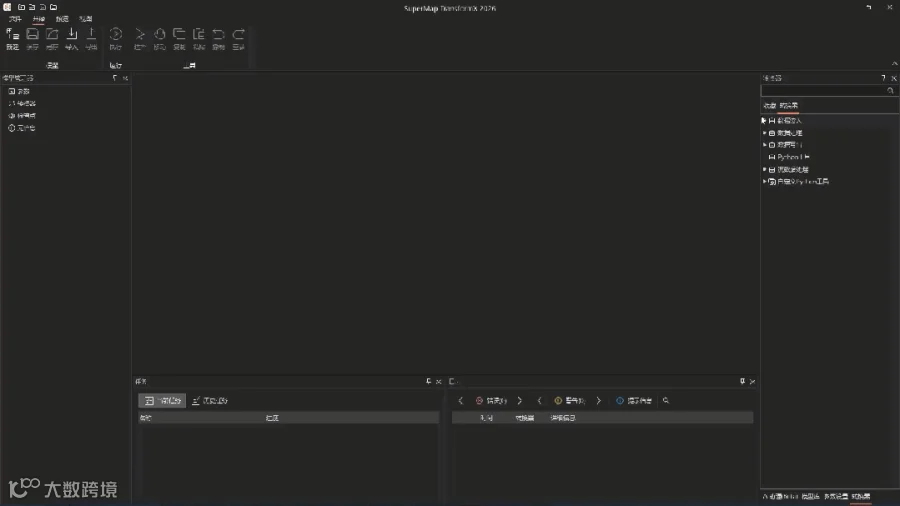Run the workflow with circled play icon
The image size is (900, 506).
click(x=115, y=34)
